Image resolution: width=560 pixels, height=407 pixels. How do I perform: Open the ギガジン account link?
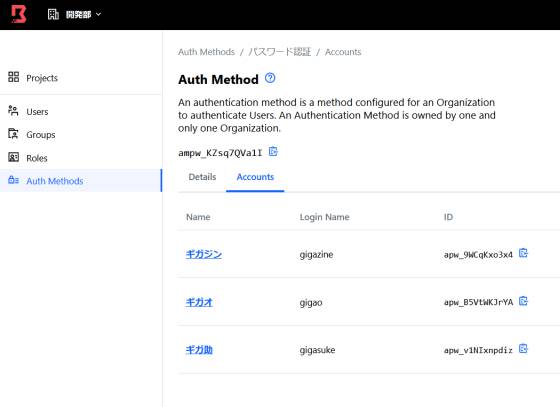(204, 254)
